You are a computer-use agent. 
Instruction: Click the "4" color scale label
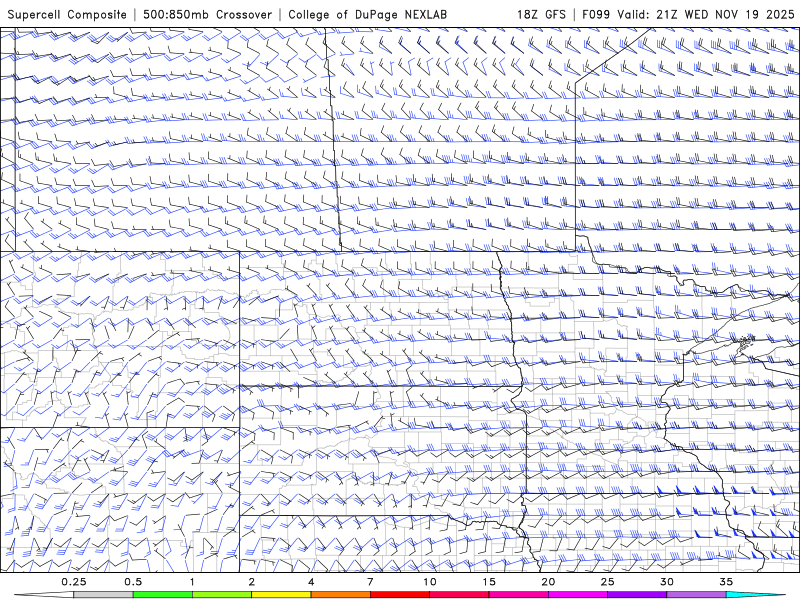point(311,582)
